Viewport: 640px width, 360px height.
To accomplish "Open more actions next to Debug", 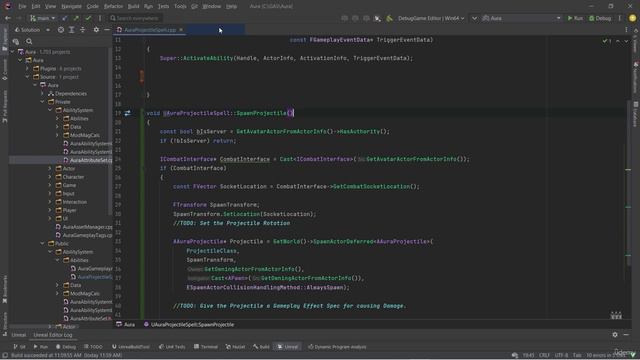I will tap(620, 18).
